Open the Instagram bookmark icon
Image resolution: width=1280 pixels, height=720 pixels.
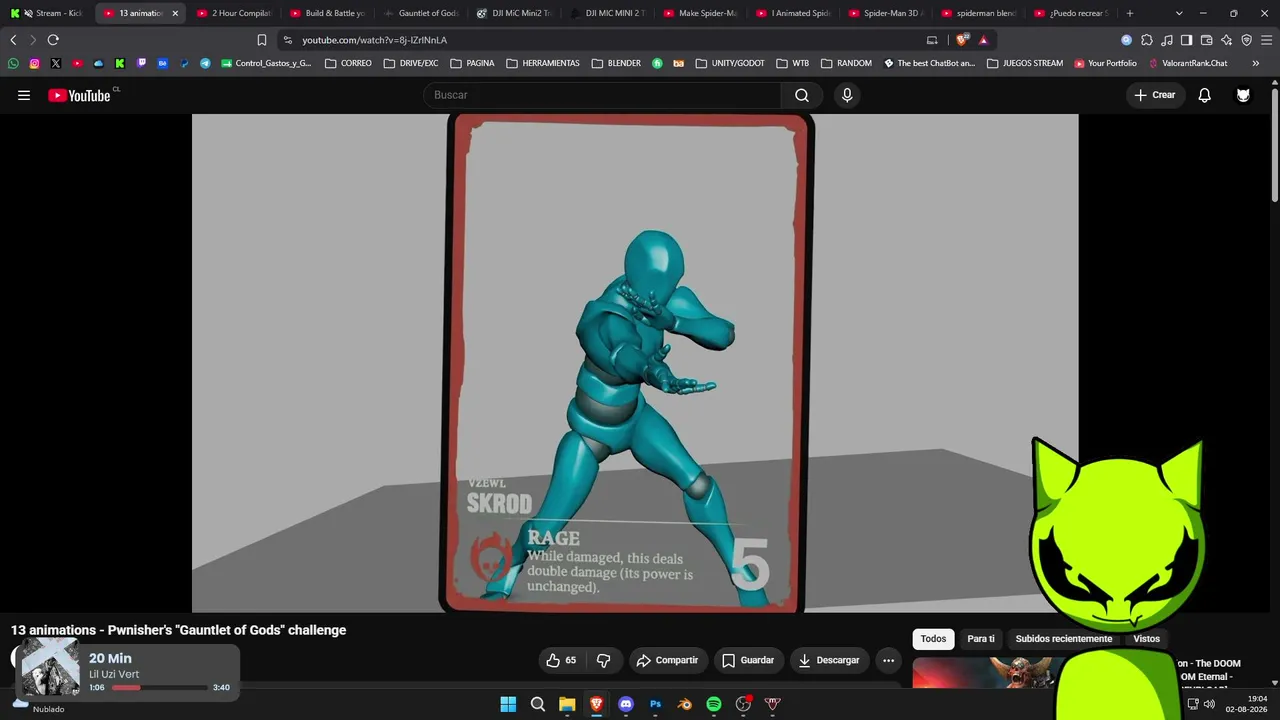click(34, 63)
